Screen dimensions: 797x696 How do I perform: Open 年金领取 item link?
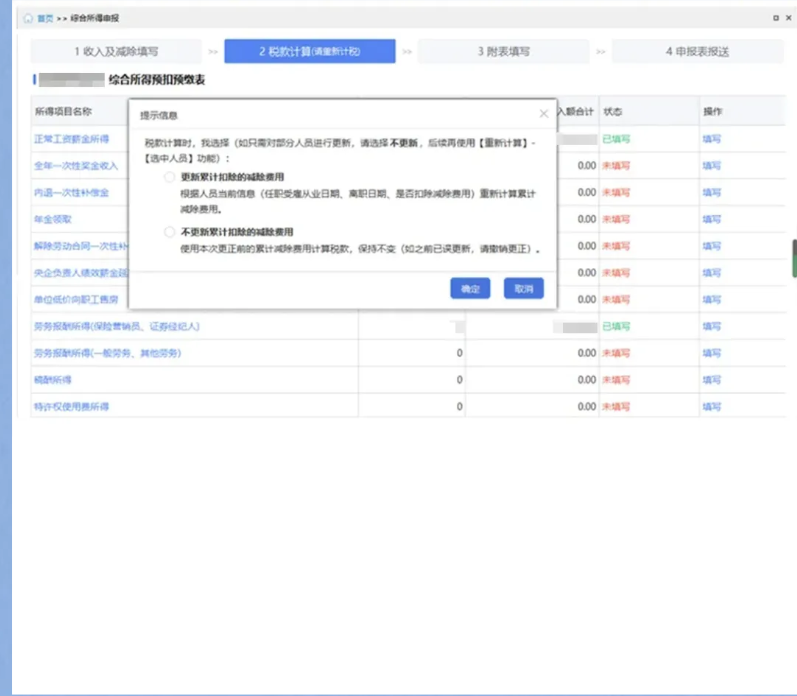pyautogui.click(x=53, y=219)
